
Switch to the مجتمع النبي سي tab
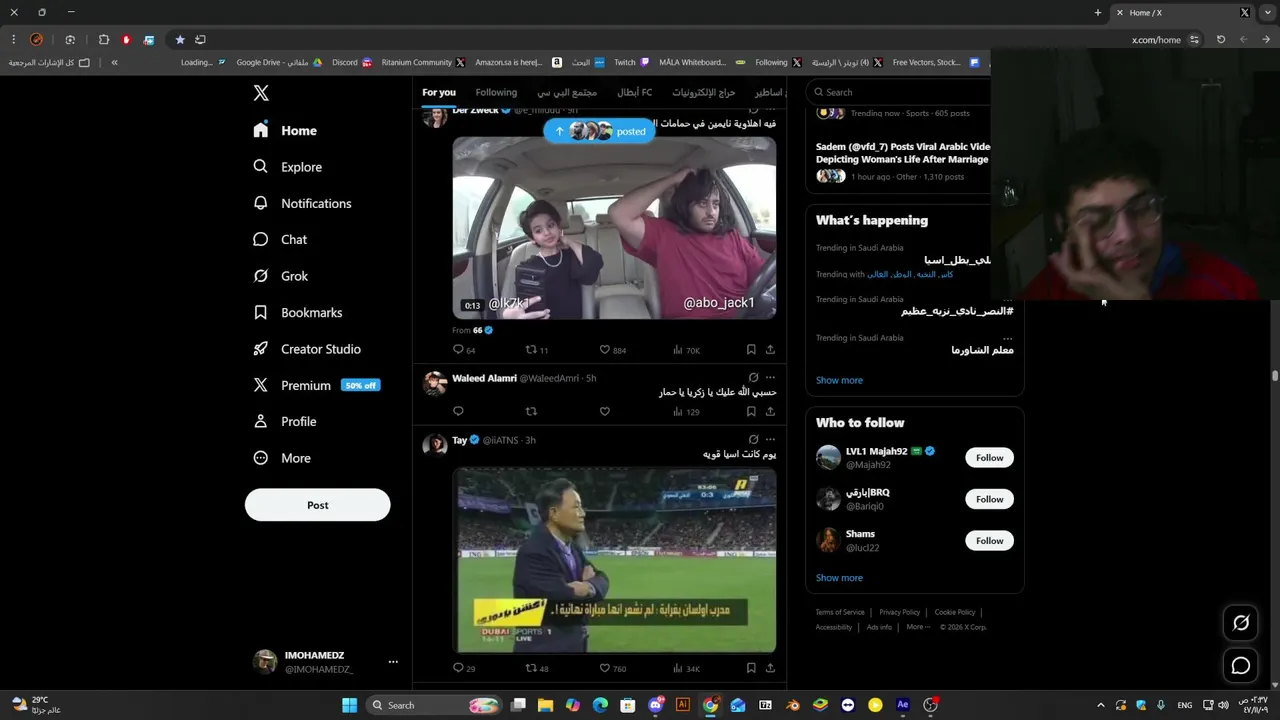567,92
